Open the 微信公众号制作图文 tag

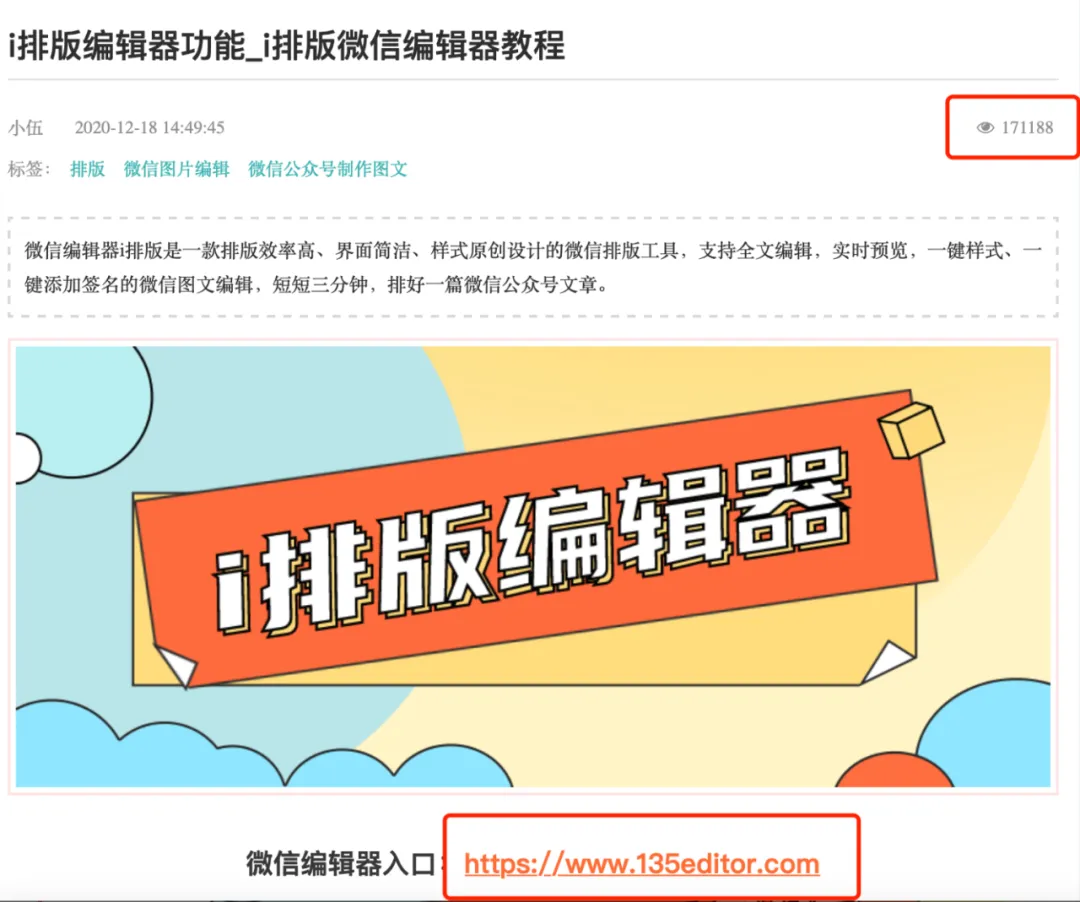point(327,169)
